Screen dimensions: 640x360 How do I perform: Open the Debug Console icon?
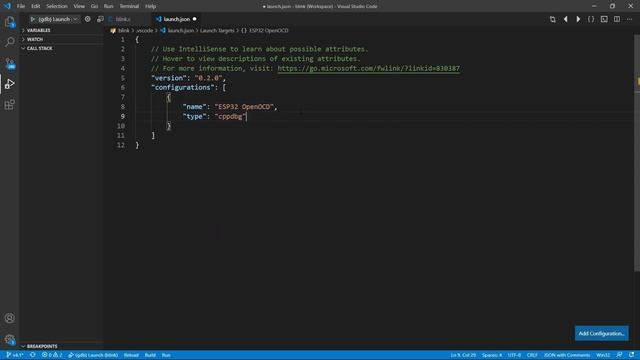[100, 19]
